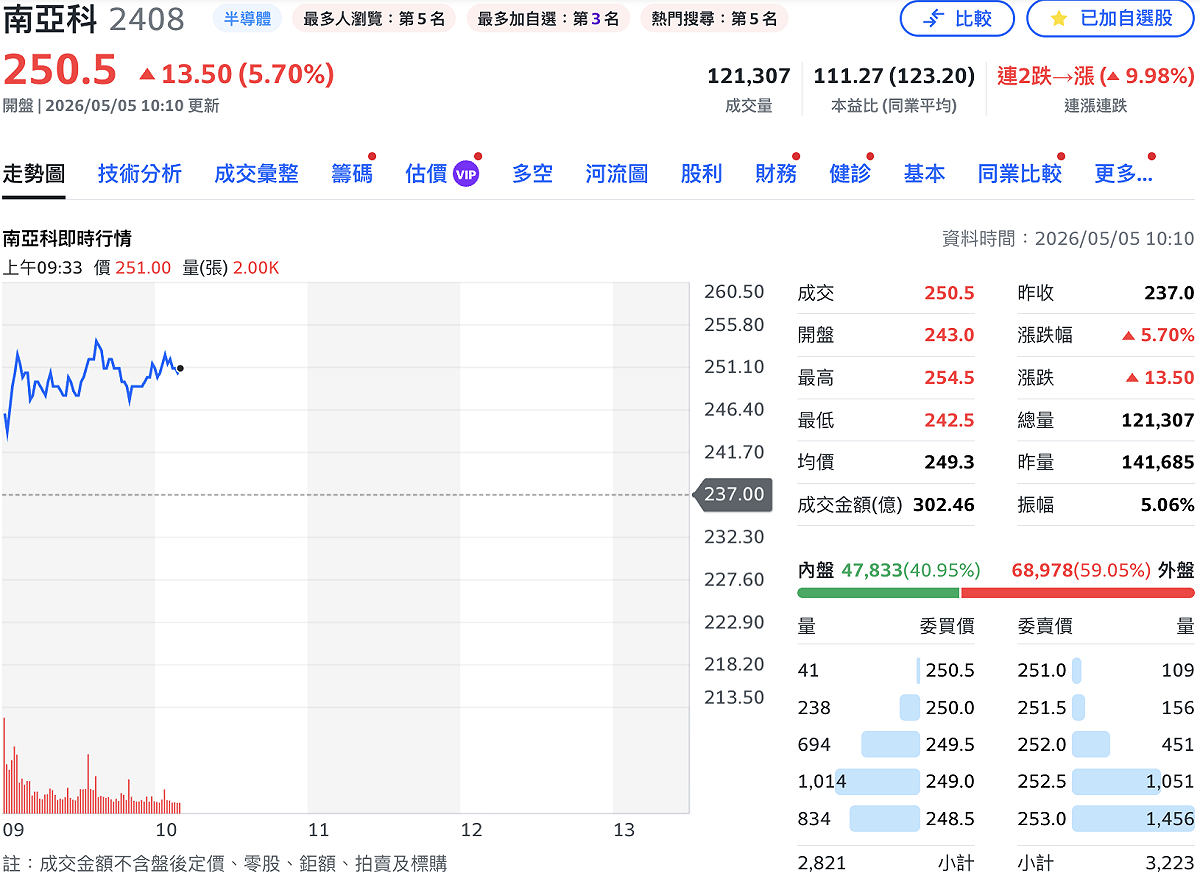Open the 健診 tab

click(850, 174)
